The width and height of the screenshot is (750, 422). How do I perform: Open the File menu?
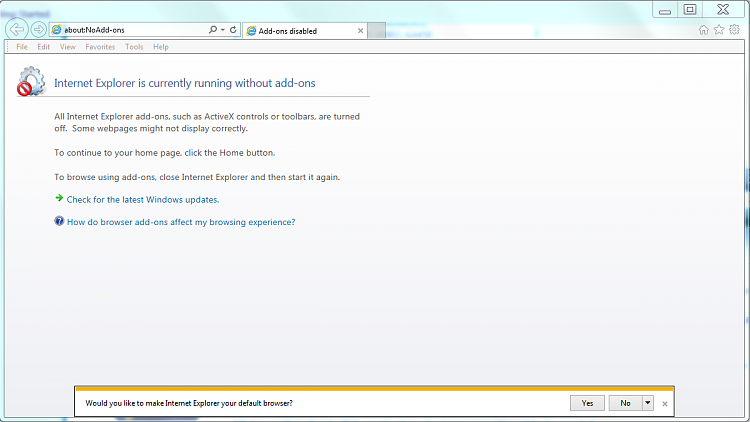pos(22,47)
